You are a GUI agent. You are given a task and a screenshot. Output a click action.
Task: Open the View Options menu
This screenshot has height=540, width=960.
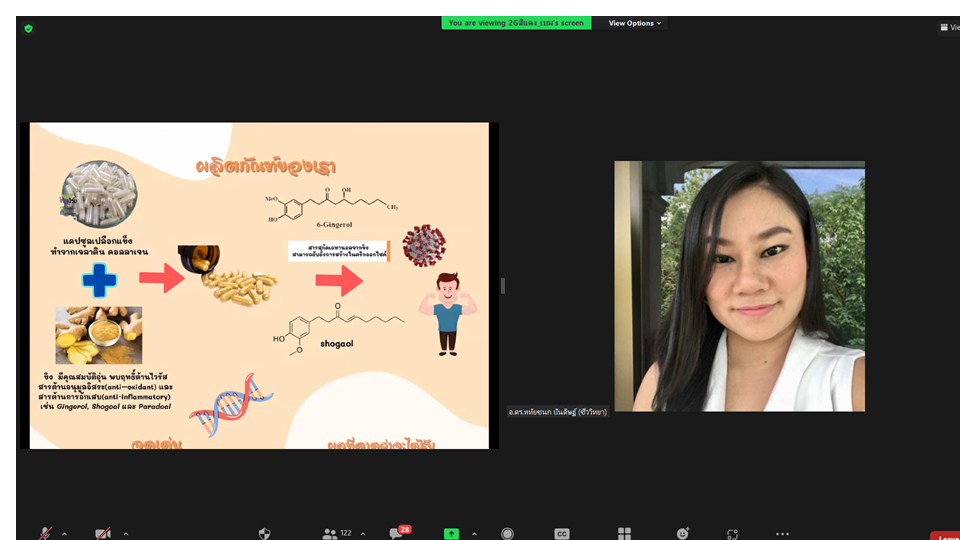[635, 23]
